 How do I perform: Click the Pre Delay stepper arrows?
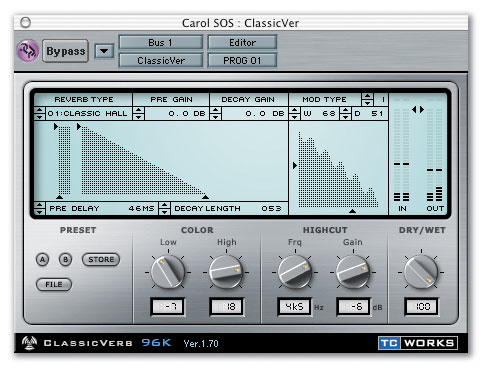(x=39, y=208)
